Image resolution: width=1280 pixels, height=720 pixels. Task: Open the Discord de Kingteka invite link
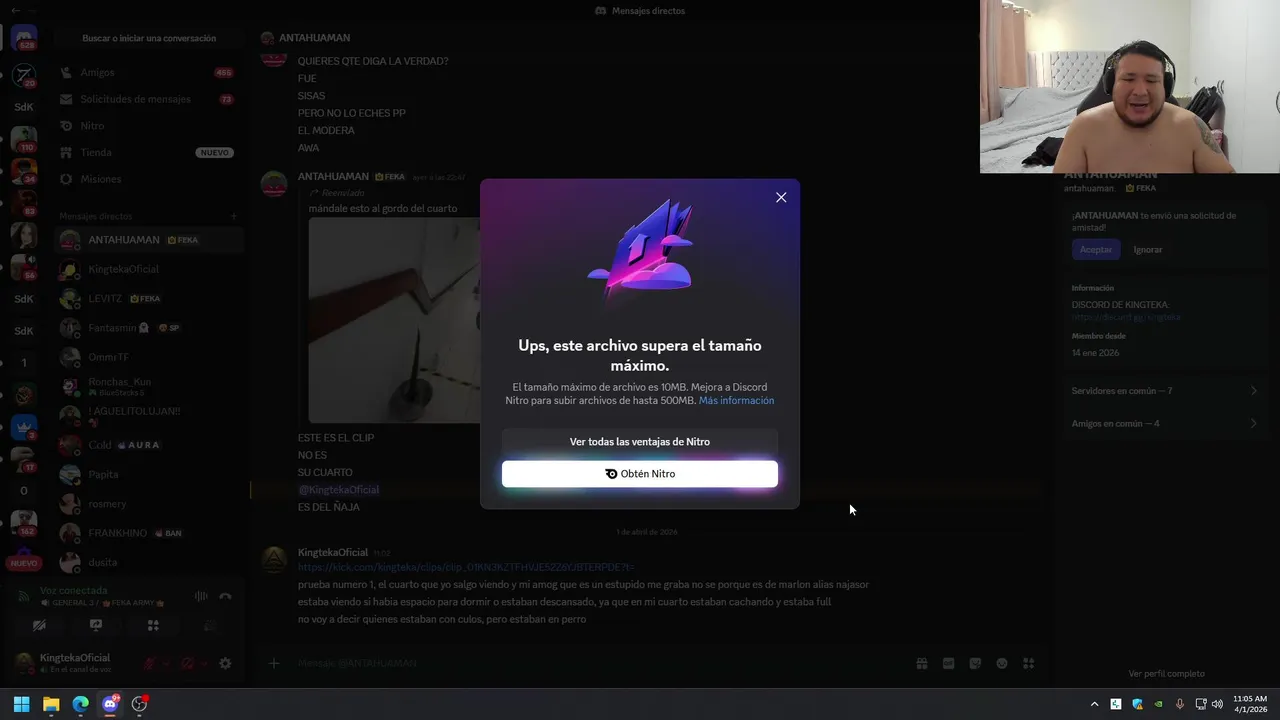click(x=1126, y=317)
